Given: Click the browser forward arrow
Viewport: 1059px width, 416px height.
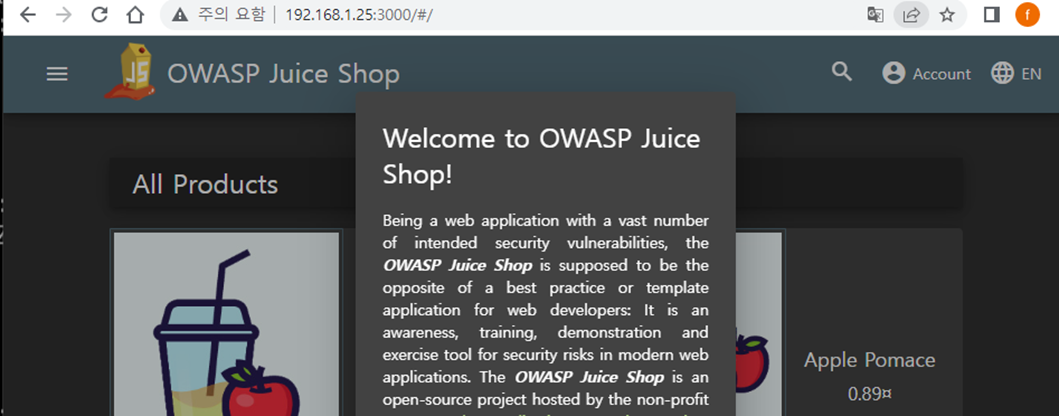Looking at the screenshot, I should point(63,15).
